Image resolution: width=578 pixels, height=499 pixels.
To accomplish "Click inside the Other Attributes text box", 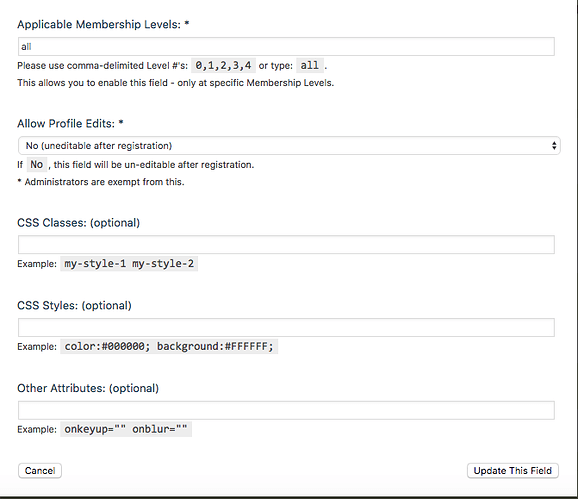I will (286, 410).
